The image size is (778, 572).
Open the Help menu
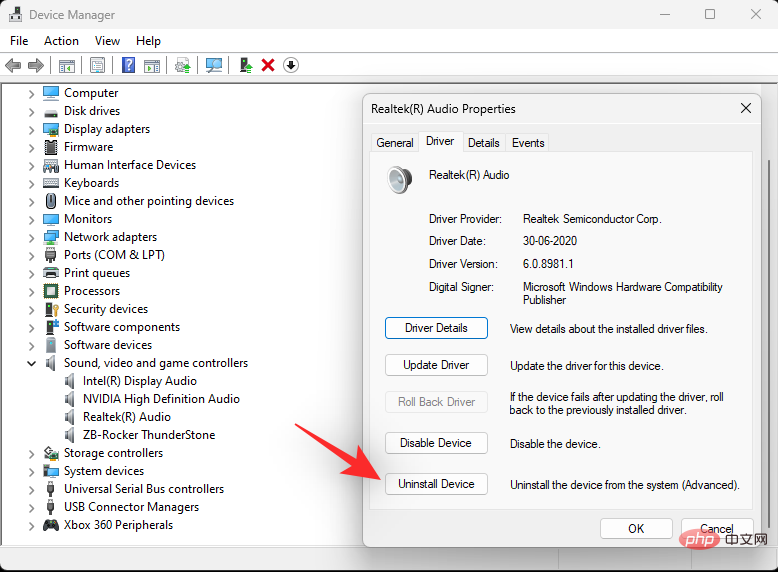148,41
